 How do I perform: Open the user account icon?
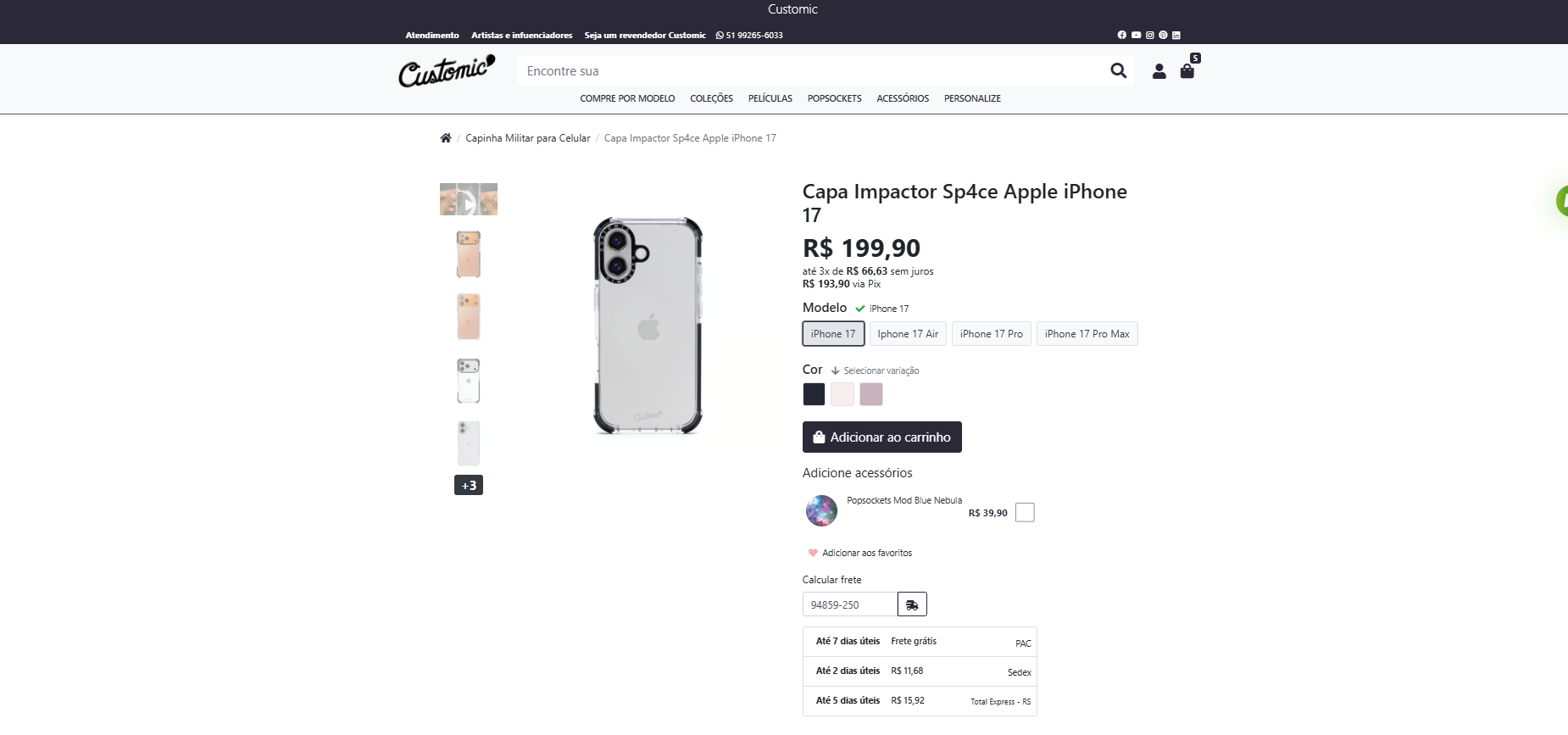(1159, 71)
